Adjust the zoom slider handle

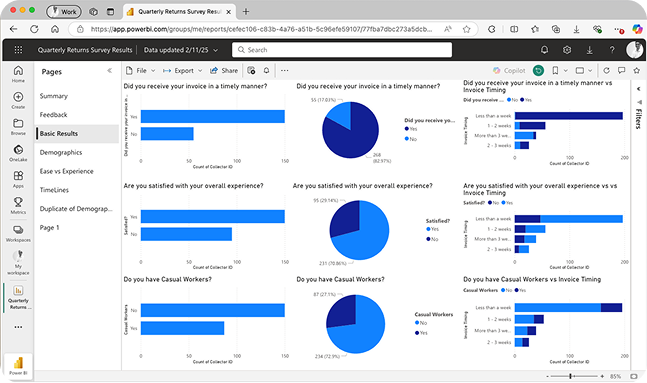click(571, 376)
